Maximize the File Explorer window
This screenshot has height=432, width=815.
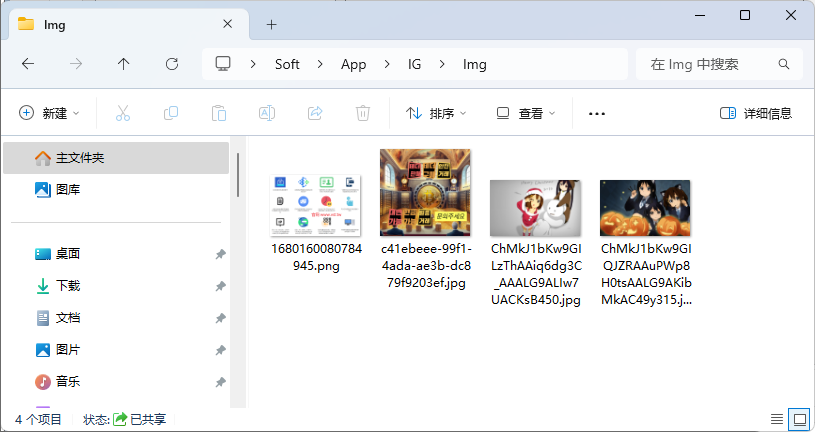point(745,15)
